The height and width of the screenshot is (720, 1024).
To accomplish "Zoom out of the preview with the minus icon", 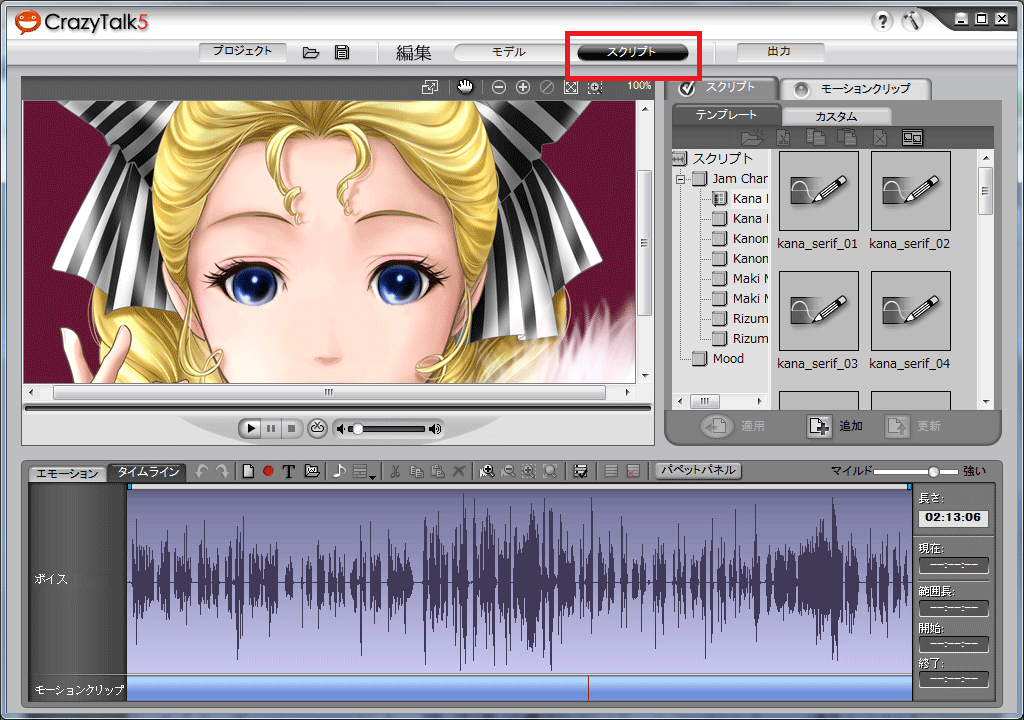I will coord(498,87).
